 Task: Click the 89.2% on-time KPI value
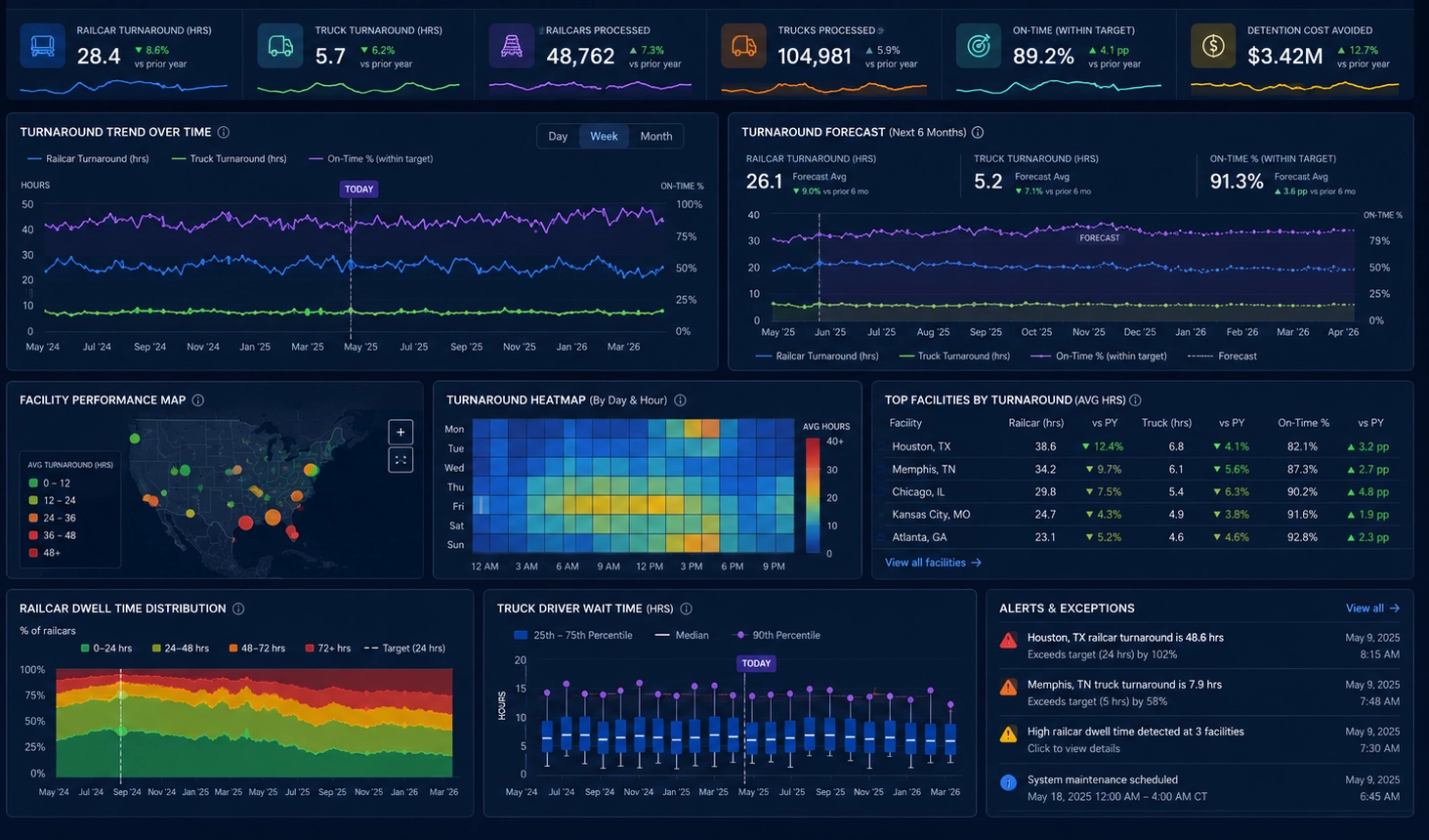(x=1043, y=57)
